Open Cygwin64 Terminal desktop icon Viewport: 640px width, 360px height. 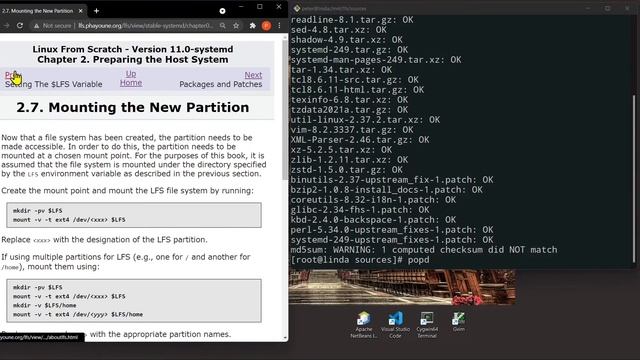coord(427,325)
